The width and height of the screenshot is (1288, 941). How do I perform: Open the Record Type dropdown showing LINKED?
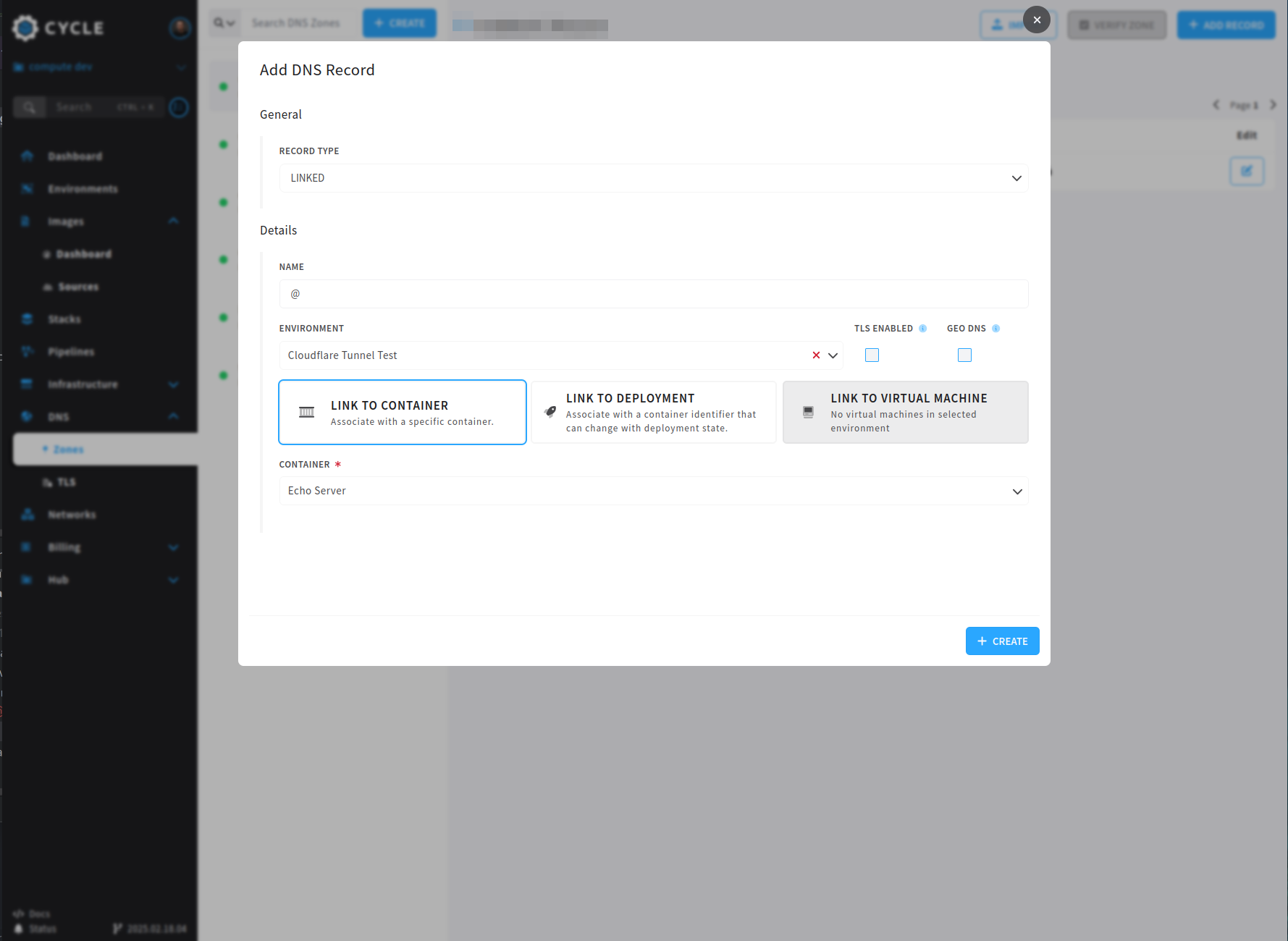point(653,178)
